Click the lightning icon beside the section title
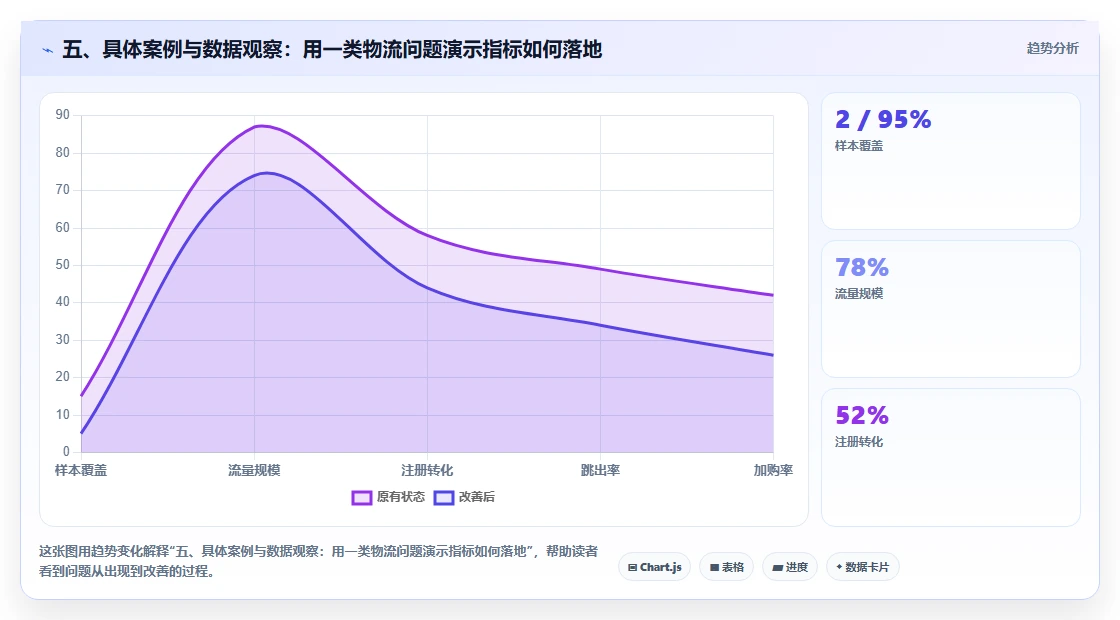 tap(48, 51)
